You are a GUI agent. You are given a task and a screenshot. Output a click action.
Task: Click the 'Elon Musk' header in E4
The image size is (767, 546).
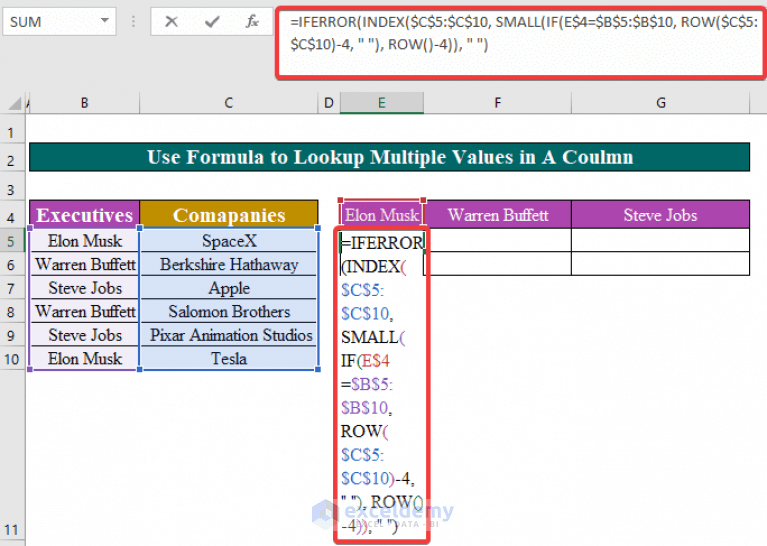(382, 214)
